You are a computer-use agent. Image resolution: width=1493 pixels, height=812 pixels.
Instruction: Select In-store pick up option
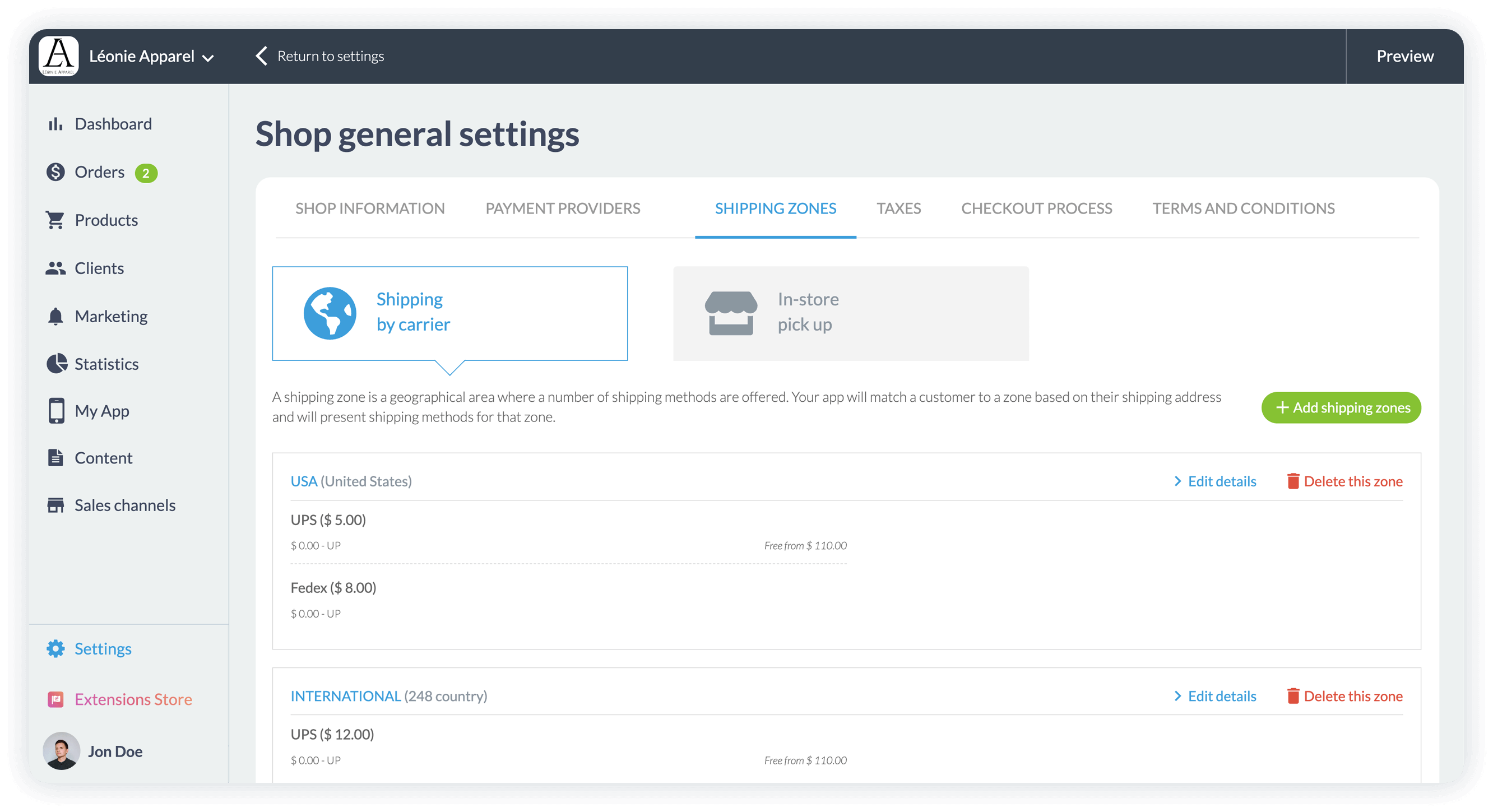coord(851,313)
